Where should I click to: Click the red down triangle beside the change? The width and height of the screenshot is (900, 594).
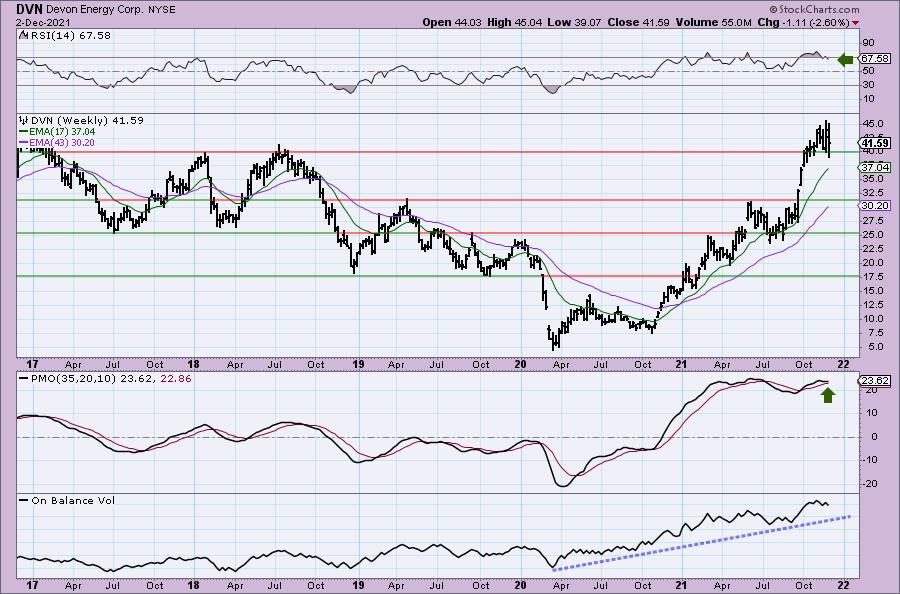coord(856,23)
